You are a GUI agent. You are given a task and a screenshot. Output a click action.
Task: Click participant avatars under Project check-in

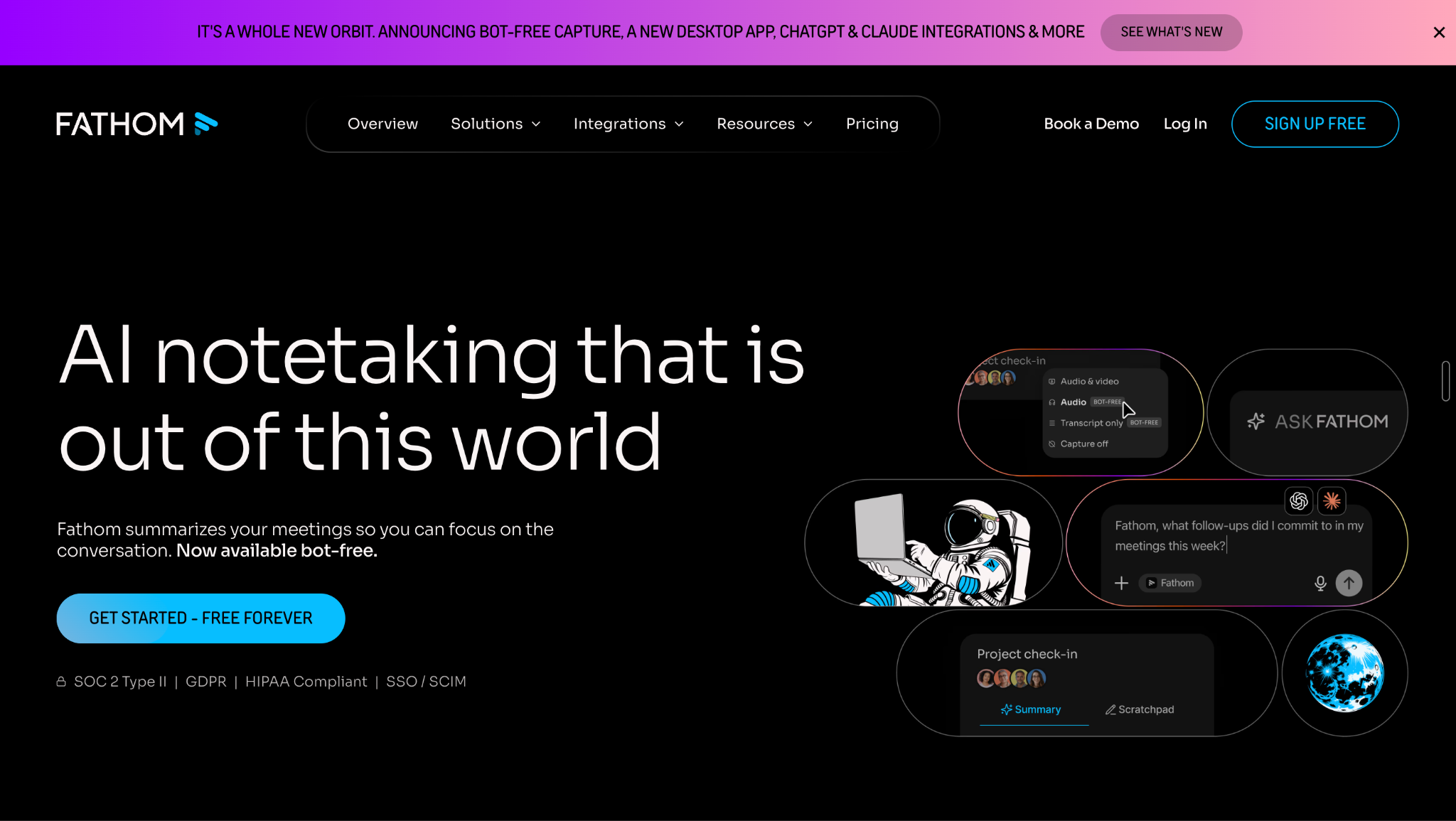click(1011, 679)
